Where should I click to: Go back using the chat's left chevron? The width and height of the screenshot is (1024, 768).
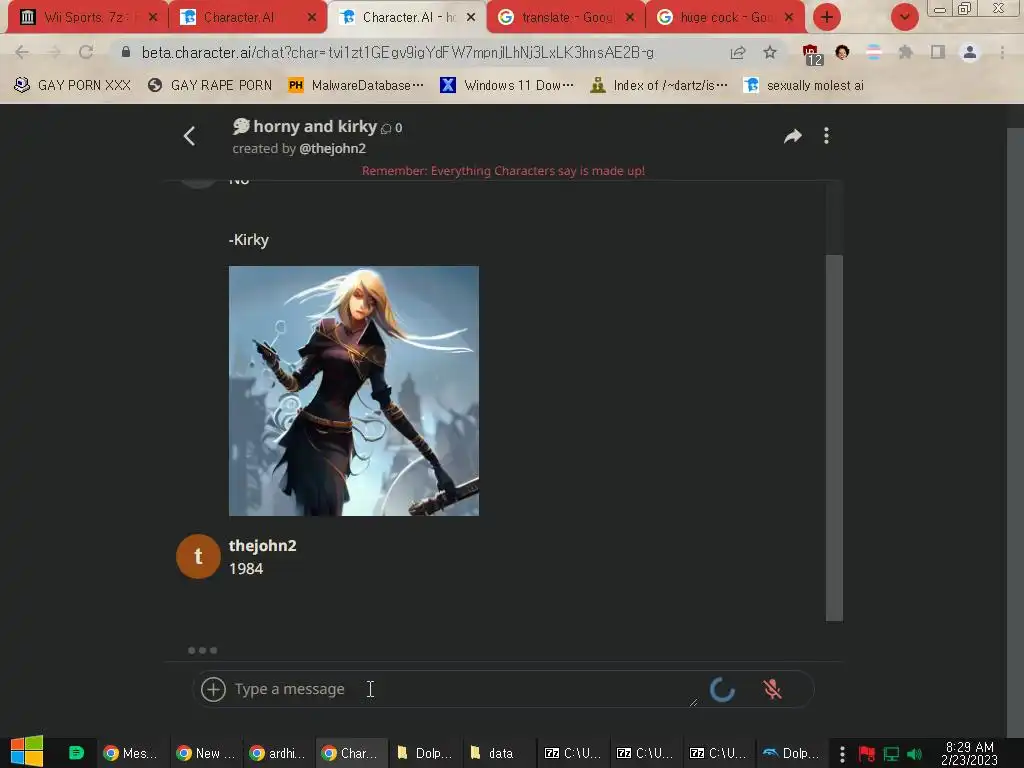pyautogui.click(x=189, y=136)
